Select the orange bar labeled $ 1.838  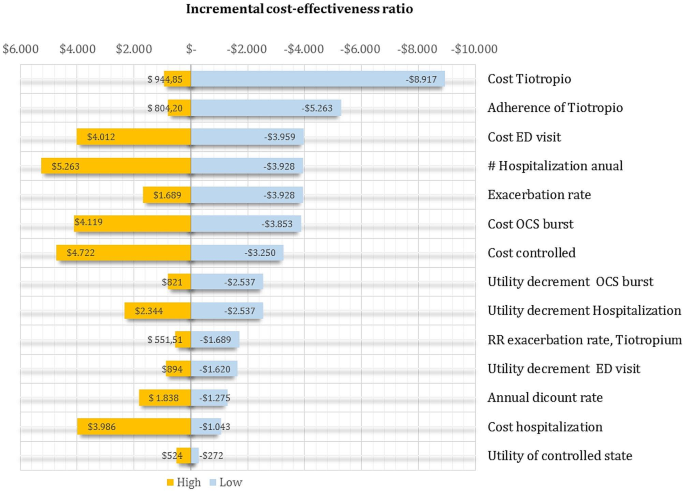[x=165, y=398]
